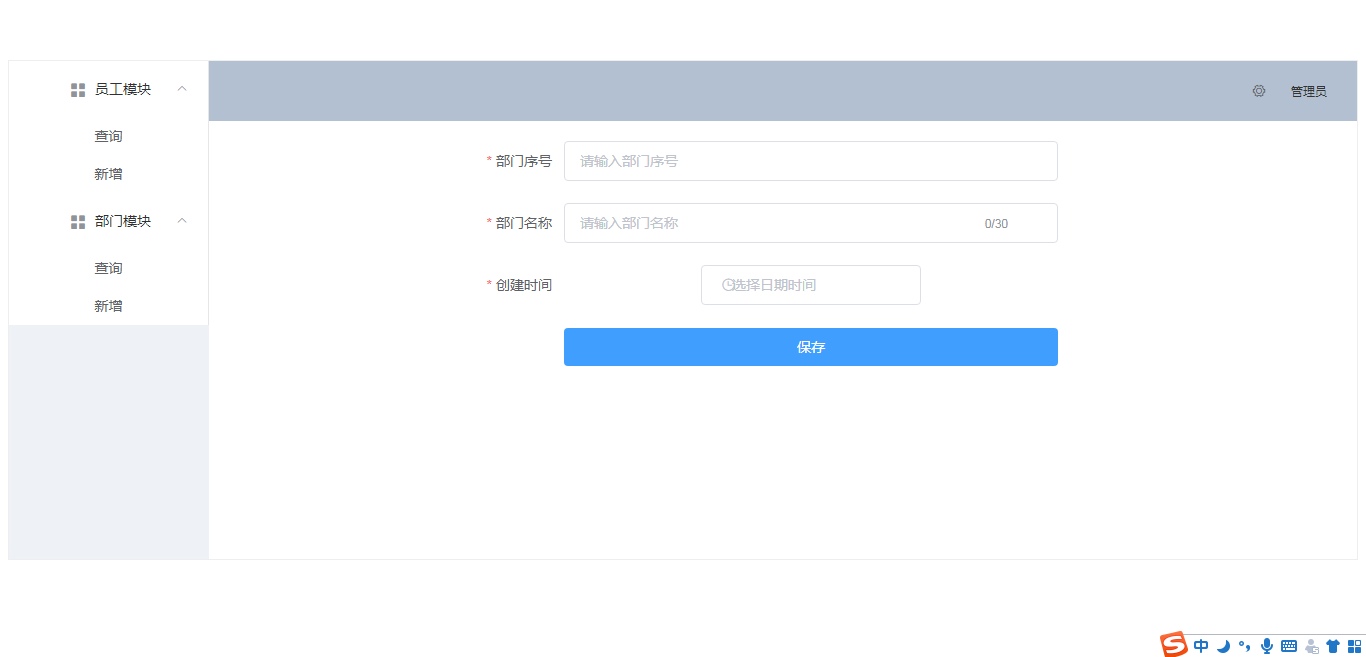
Task: Open 查询 under 部门模块
Action: (109, 268)
